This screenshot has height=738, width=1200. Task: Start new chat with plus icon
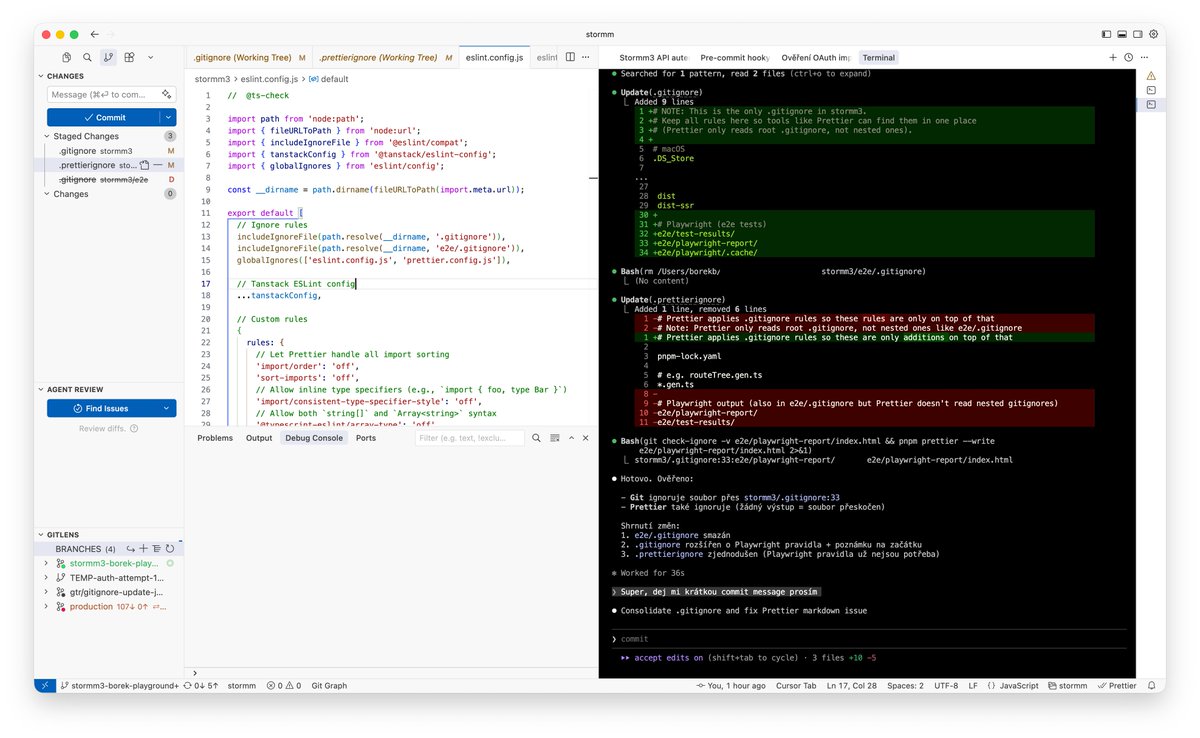click(x=1113, y=58)
